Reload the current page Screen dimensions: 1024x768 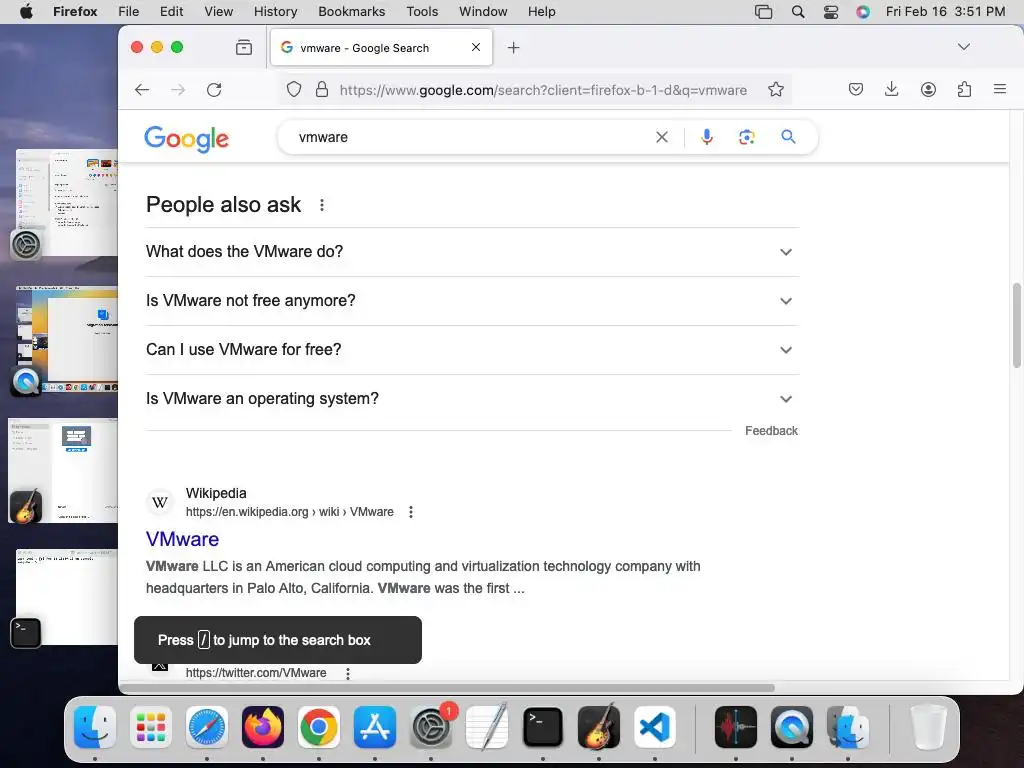(214, 89)
